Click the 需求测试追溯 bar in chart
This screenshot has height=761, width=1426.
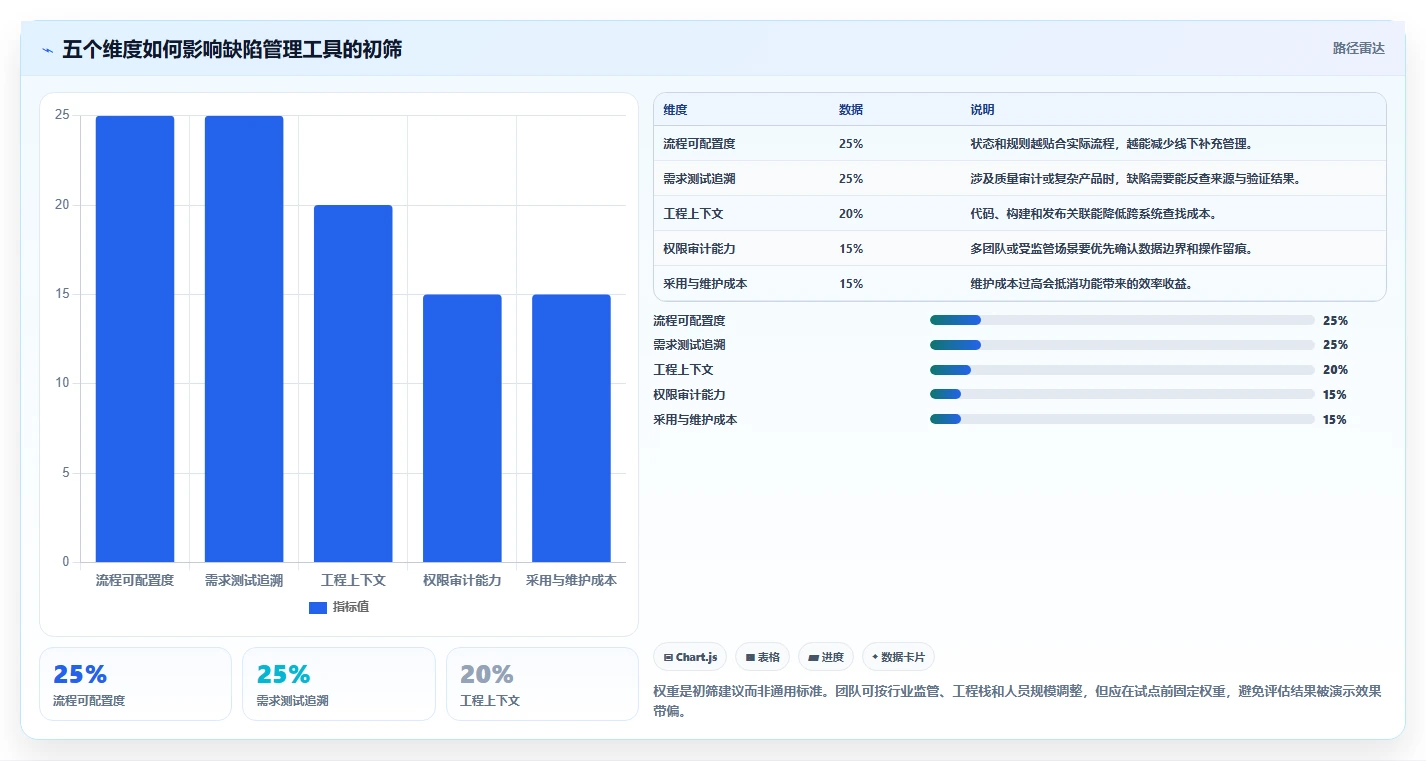pos(244,339)
